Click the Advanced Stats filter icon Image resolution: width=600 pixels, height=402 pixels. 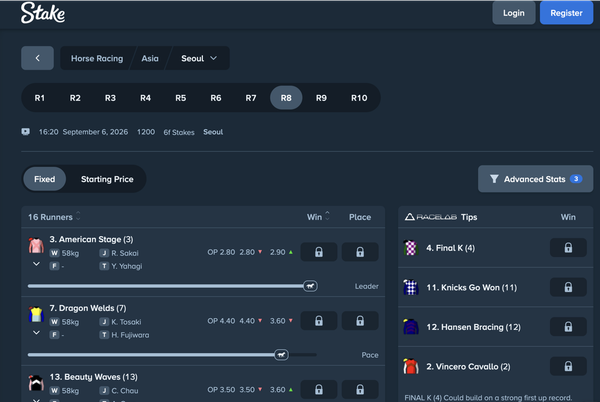point(494,179)
